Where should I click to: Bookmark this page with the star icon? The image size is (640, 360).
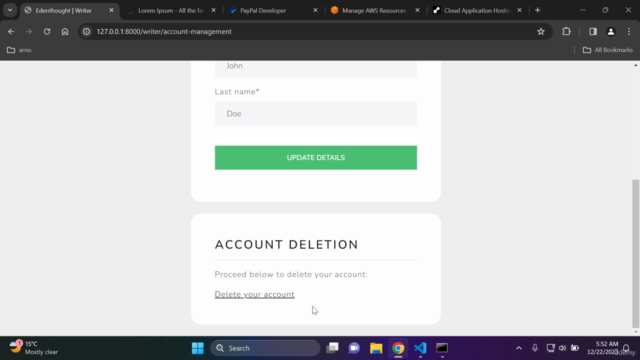[x=541, y=31]
